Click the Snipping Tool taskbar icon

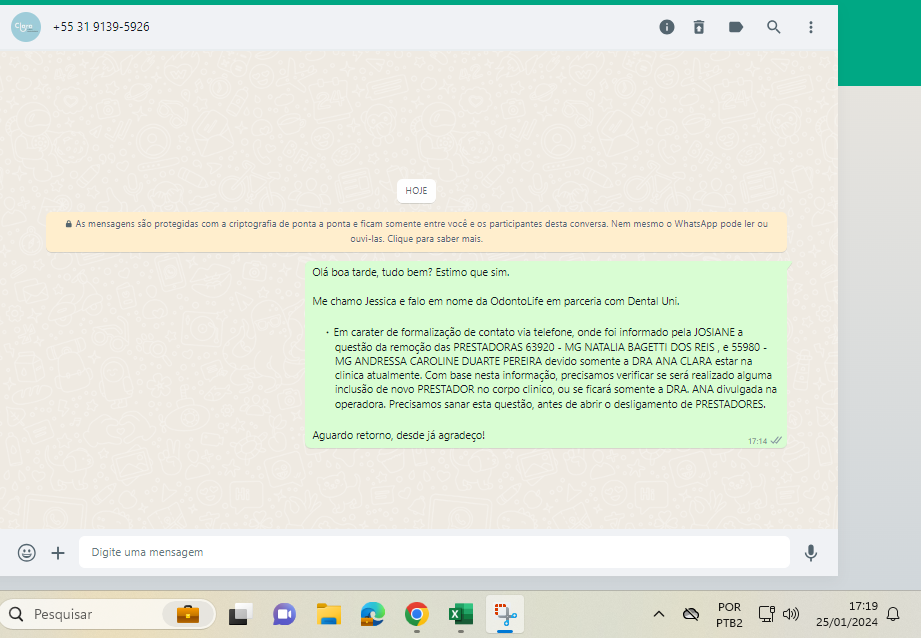click(x=505, y=615)
